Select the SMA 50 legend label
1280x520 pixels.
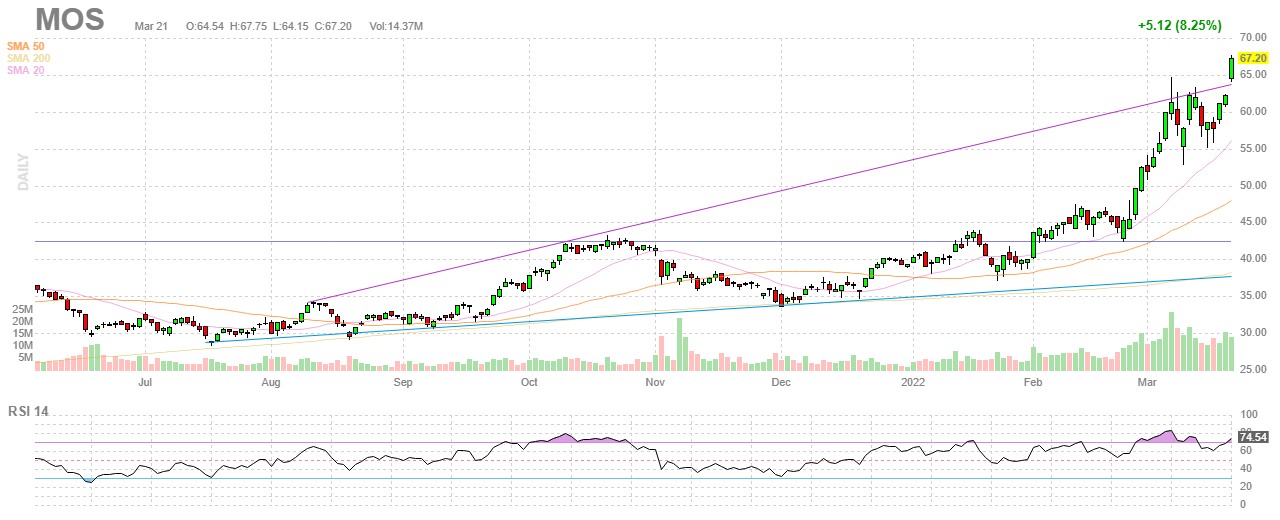point(25,46)
